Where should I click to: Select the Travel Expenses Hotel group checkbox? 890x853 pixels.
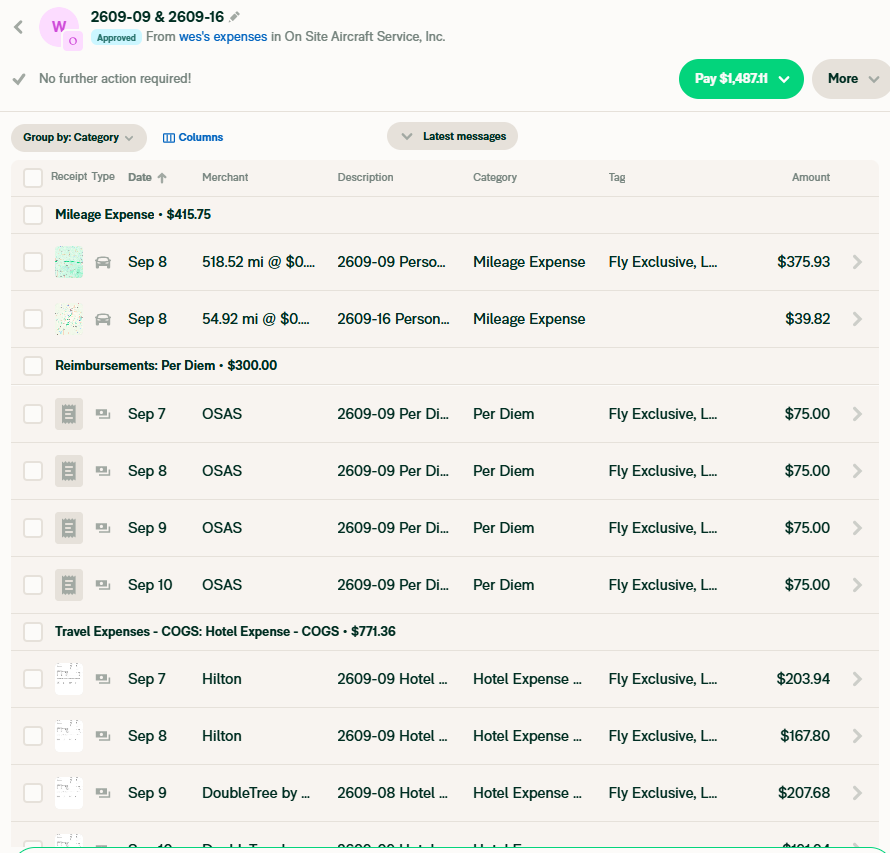33,632
